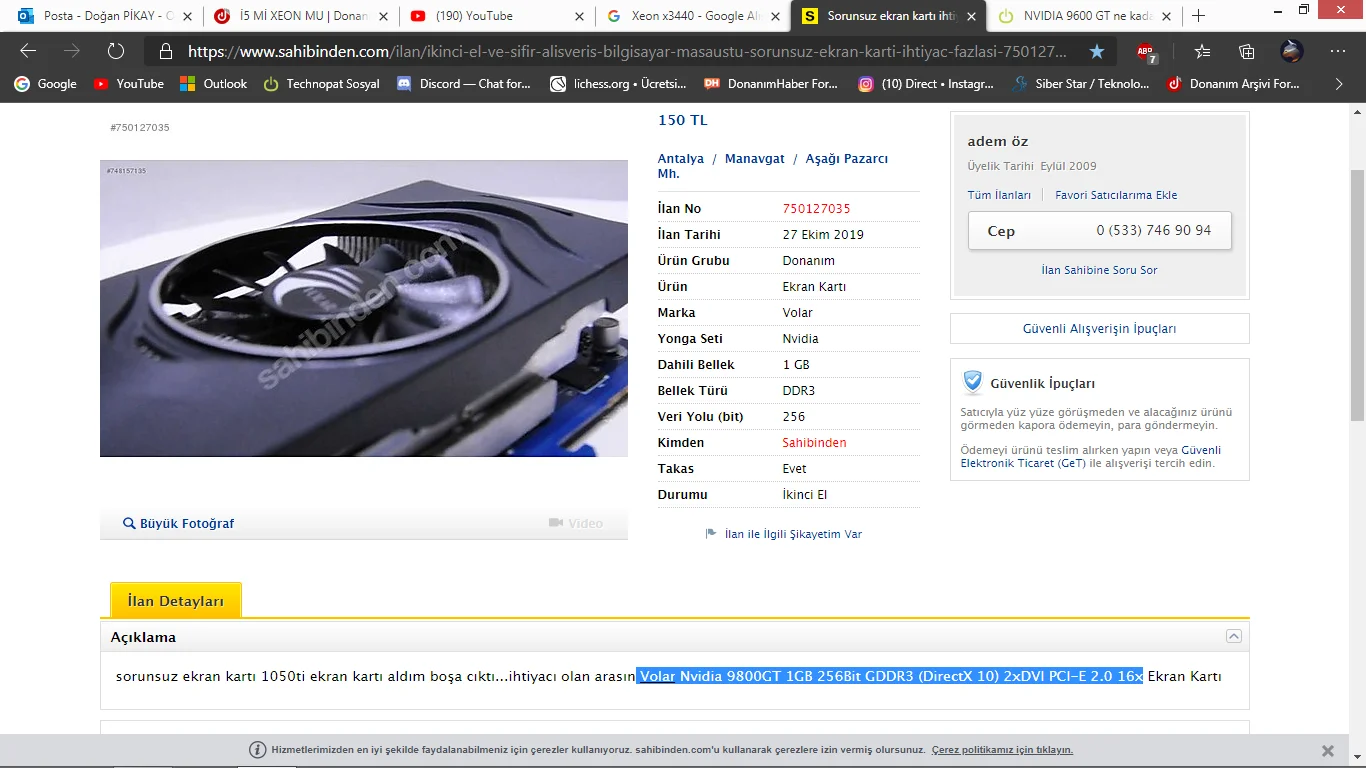
Task: Open the browser profile avatar
Action: pos(1292,51)
